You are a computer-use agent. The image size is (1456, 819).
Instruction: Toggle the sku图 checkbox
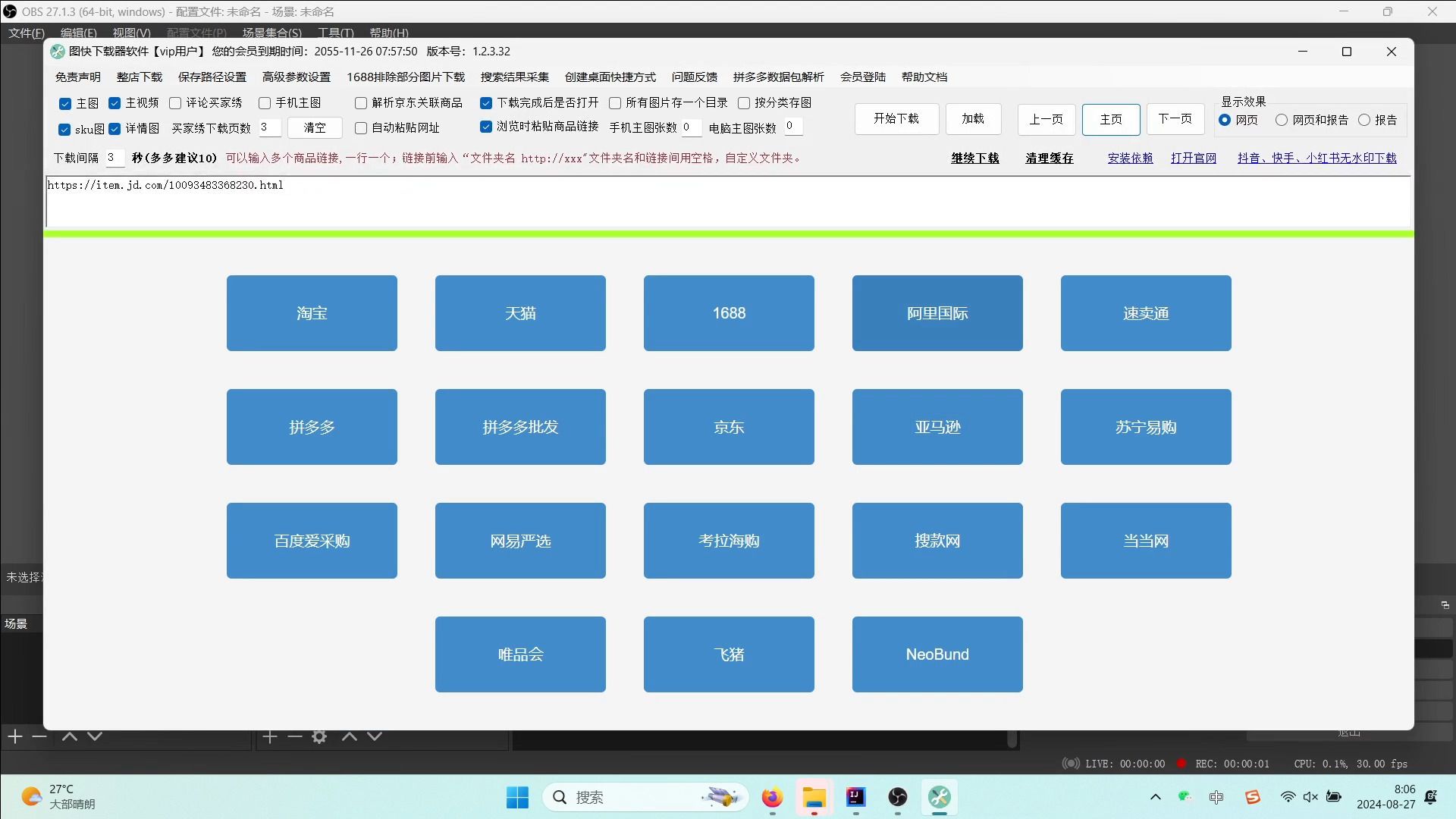click(x=65, y=129)
